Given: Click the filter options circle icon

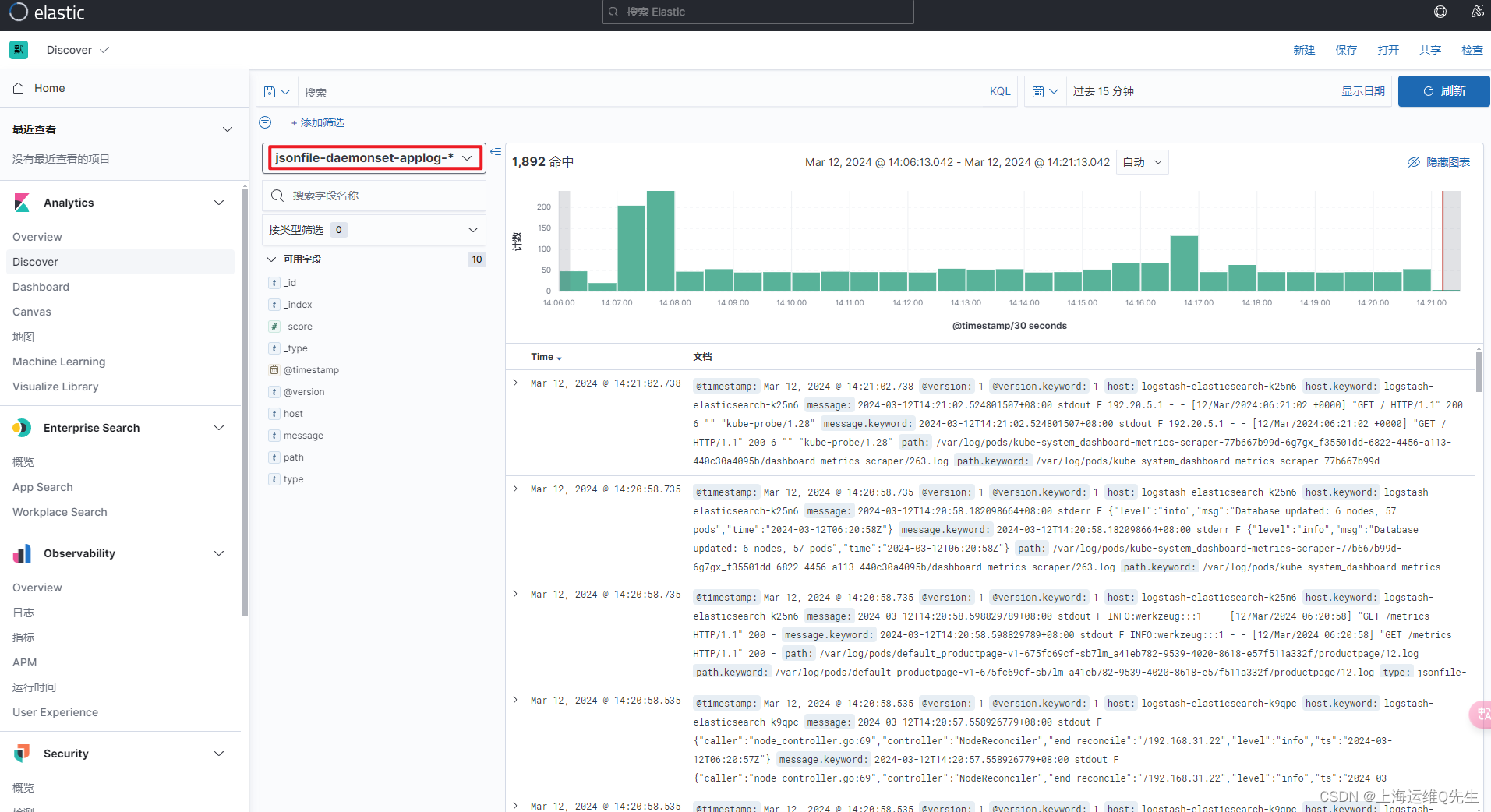Looking at the screenshot, I should [265, 122].
